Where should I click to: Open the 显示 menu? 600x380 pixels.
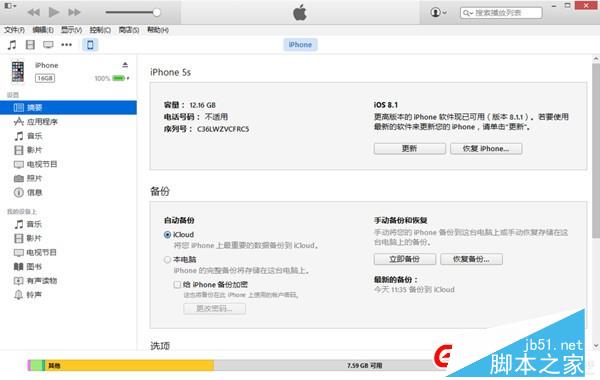pyautogui.click(x=72, y=30)
